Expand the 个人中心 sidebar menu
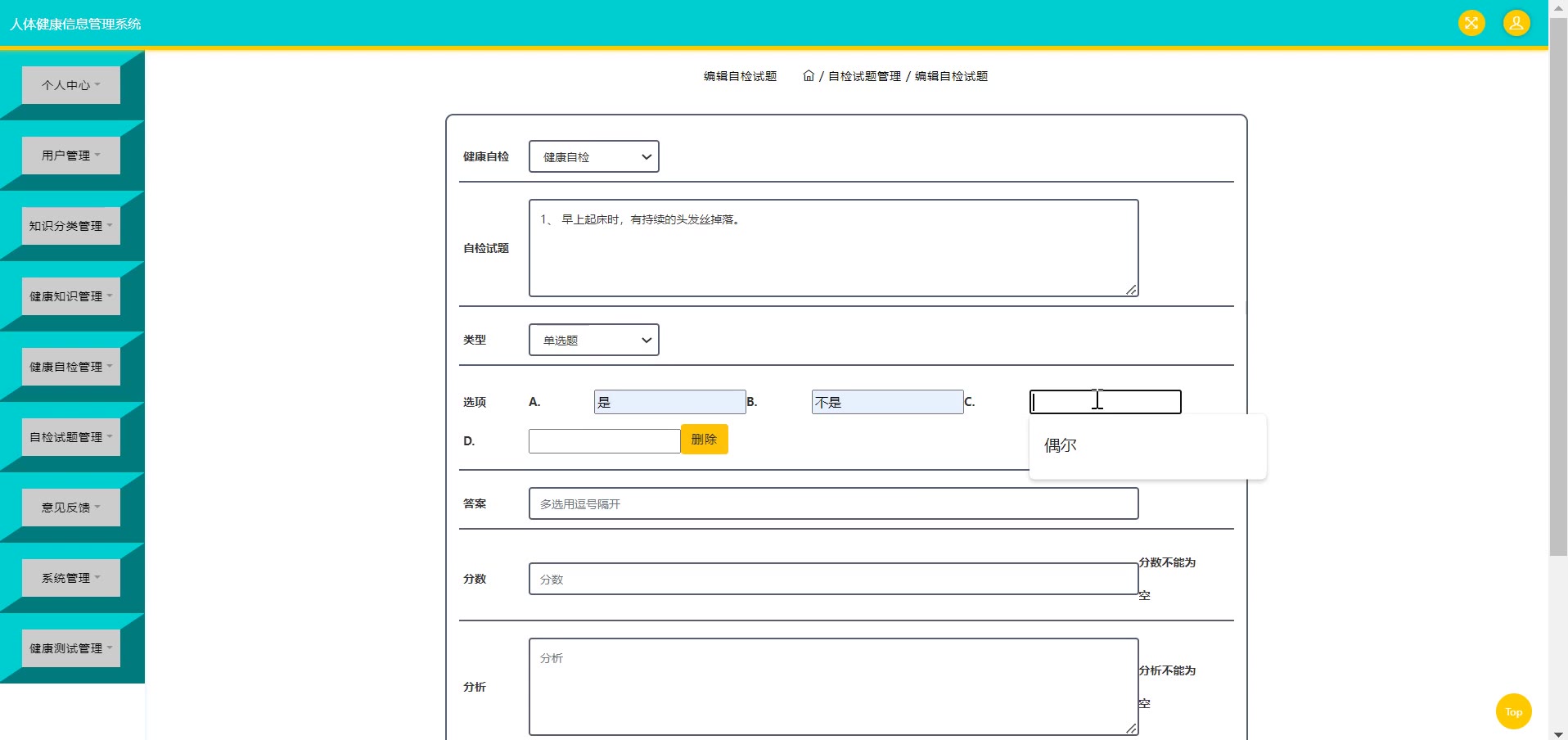 point(71,85)
